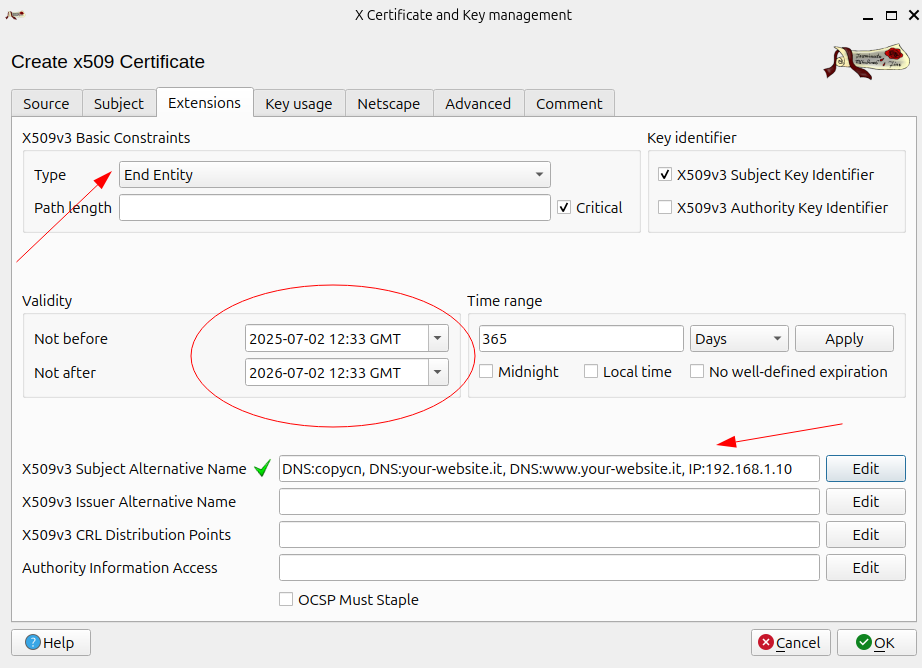This screenshot has width=922, height=668.
Task: Click the Not after date field
Action: click(x=336, y=372)
